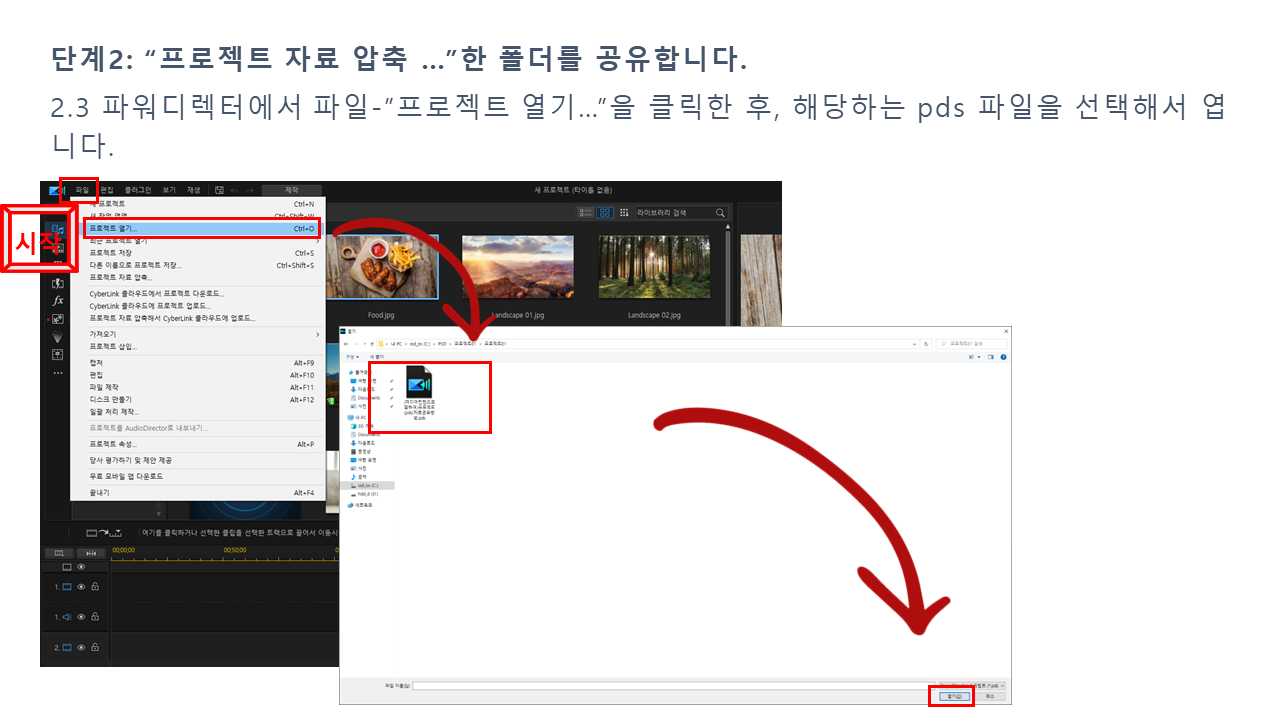
Task: Open the 보기 menu
Action: click(169, 189)
